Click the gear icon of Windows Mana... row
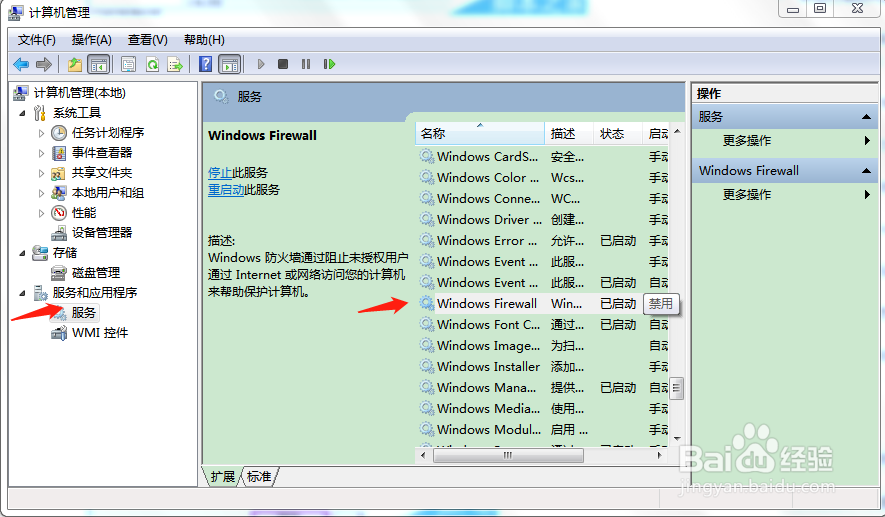This screenshot has height=517, width=885. coord(427,387)
